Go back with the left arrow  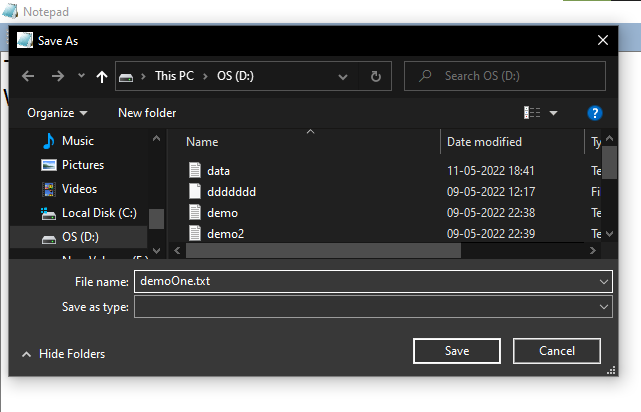tap(28, 76)
